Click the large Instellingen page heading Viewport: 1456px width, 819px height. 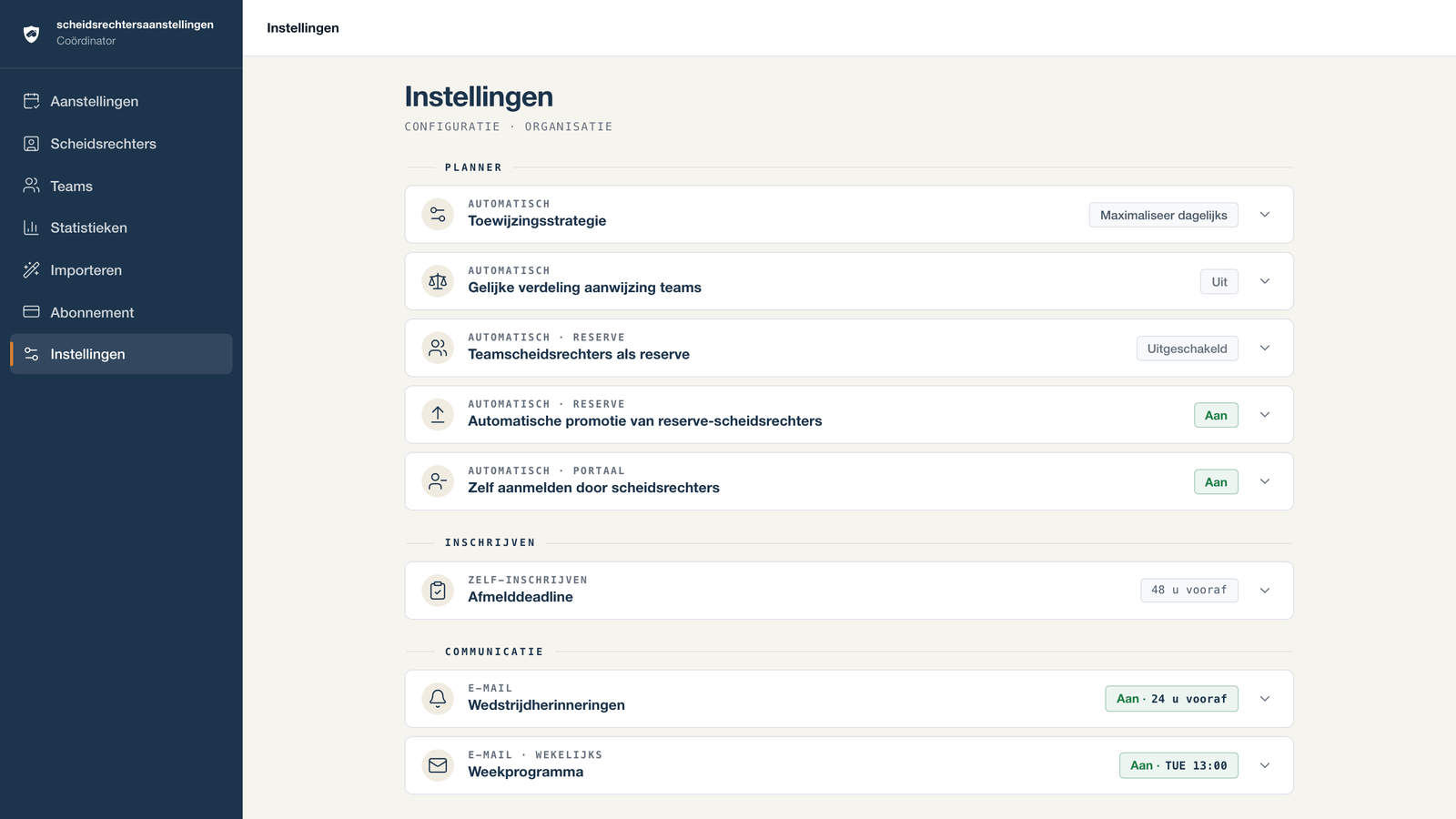pyautogui.click(x=479, y=96)
